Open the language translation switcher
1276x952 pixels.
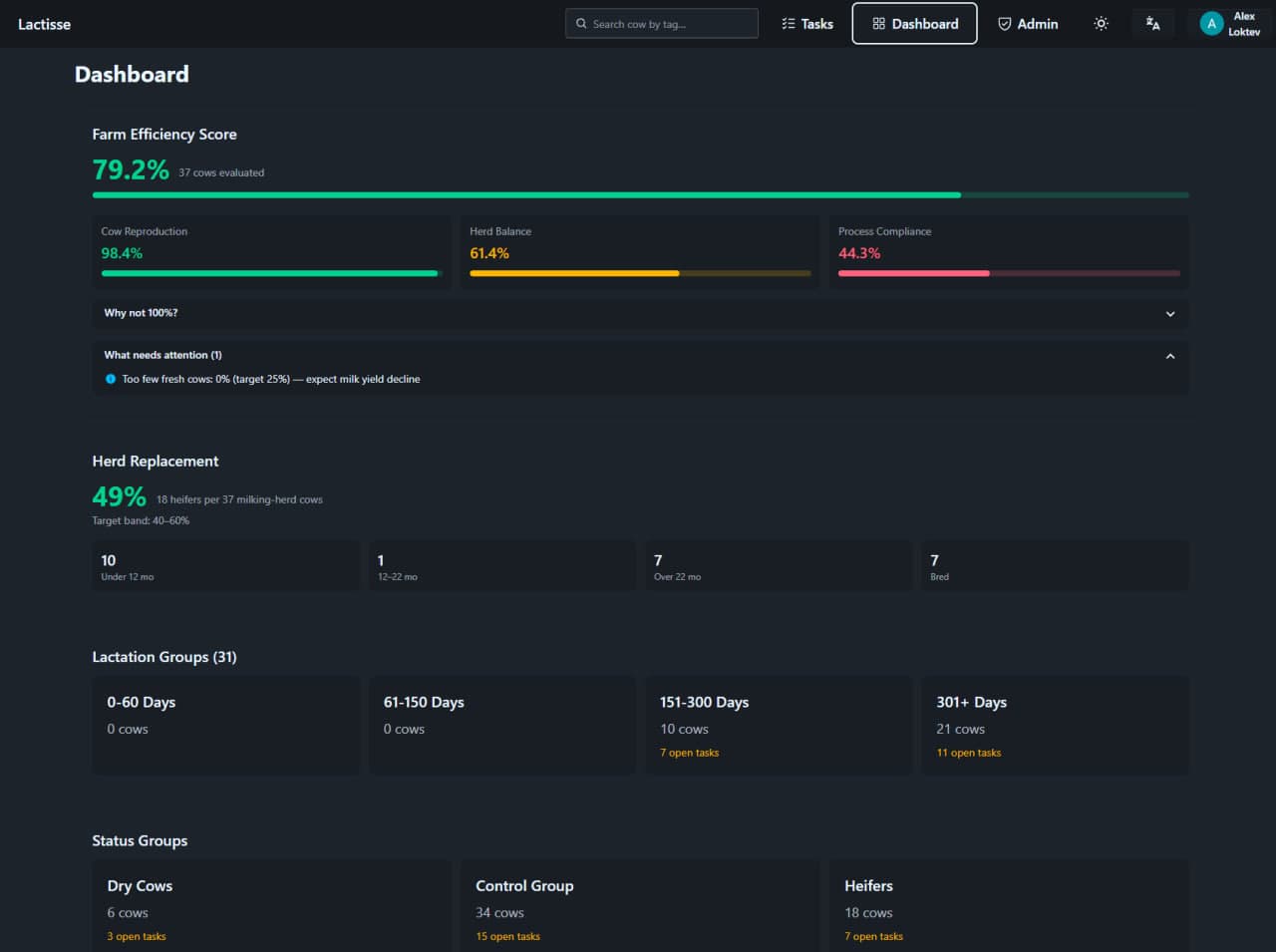(x=1152, y=24)
